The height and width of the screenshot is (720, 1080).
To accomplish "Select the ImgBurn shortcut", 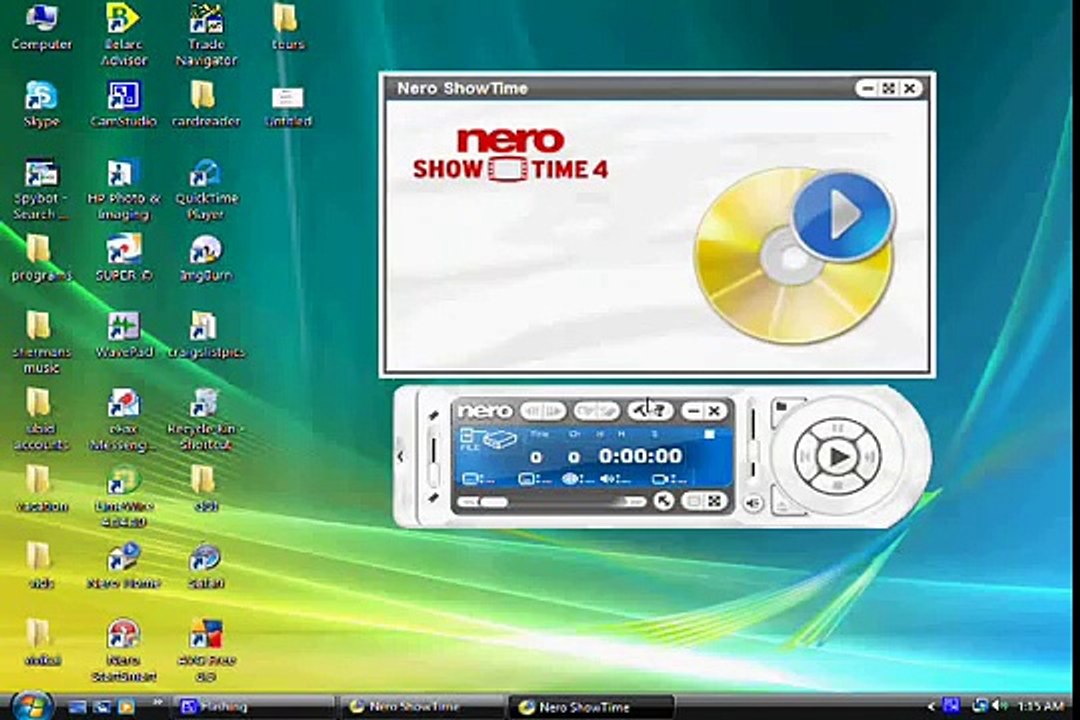I will pyautogui.click(x=206, y=258).
